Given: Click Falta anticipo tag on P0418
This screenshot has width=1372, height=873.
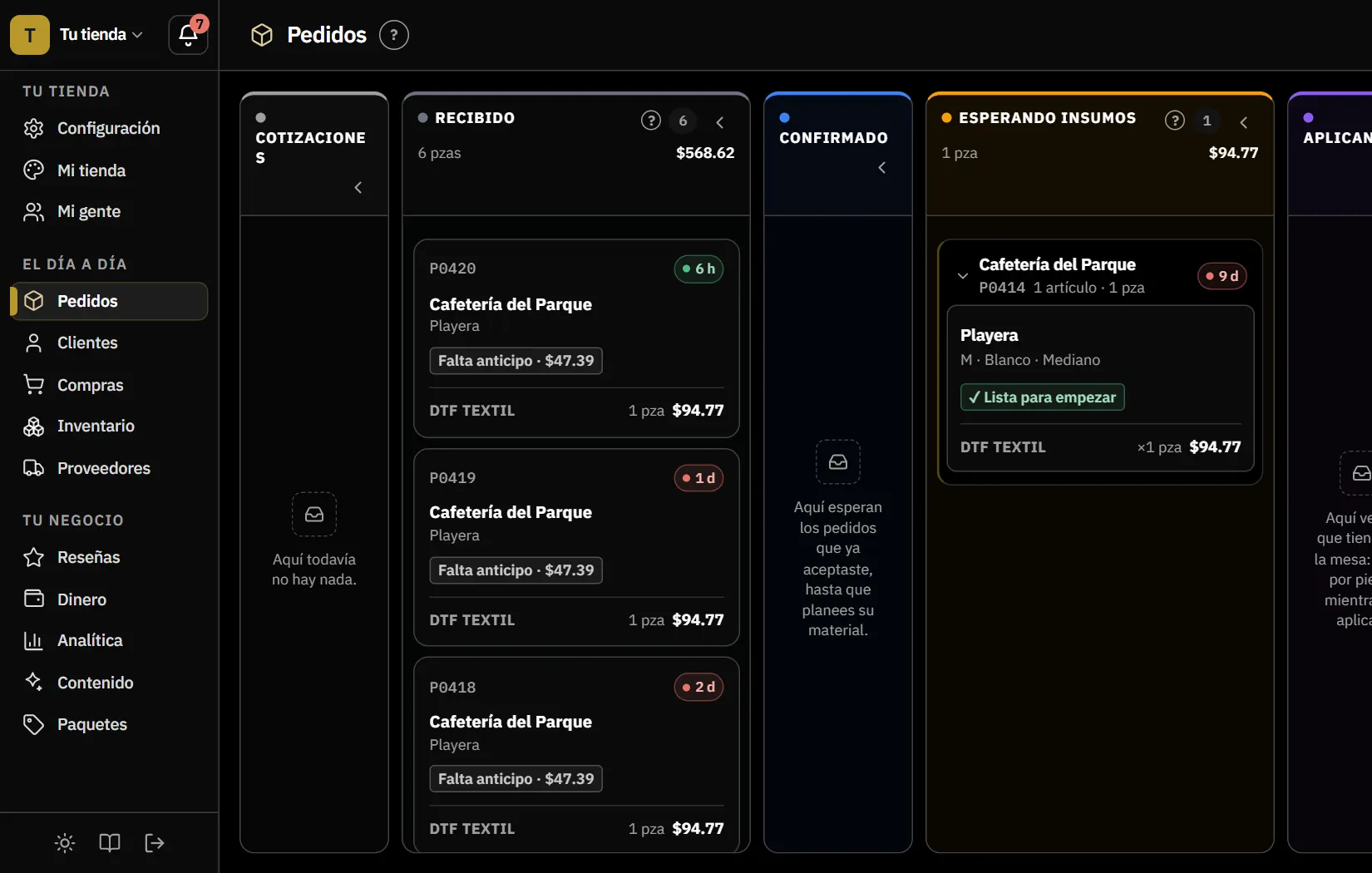Looking at the screenshot, I should tap(516, 779).
